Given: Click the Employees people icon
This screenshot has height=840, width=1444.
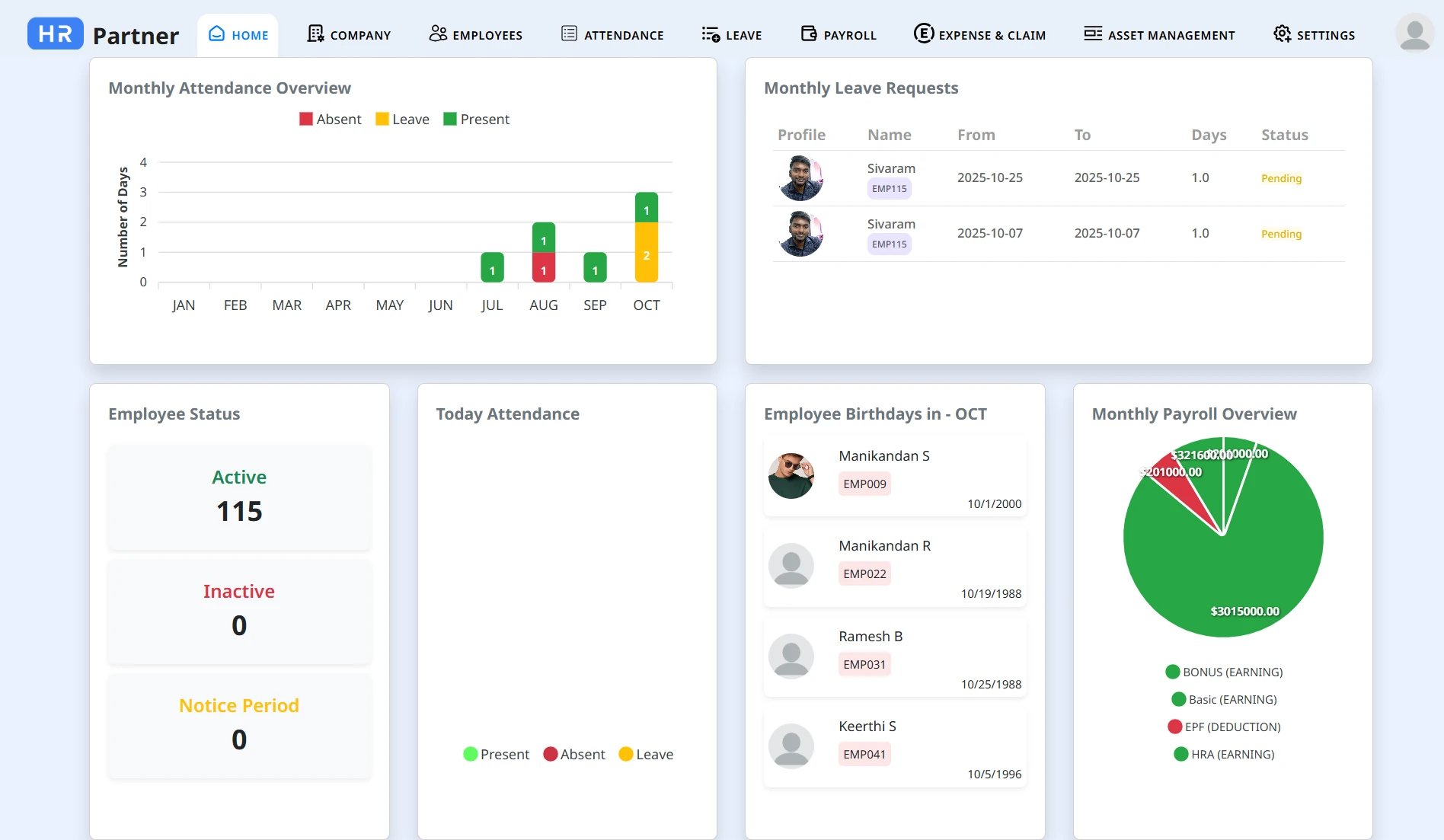Looking at the screenshot, I should tap(438, 34).
